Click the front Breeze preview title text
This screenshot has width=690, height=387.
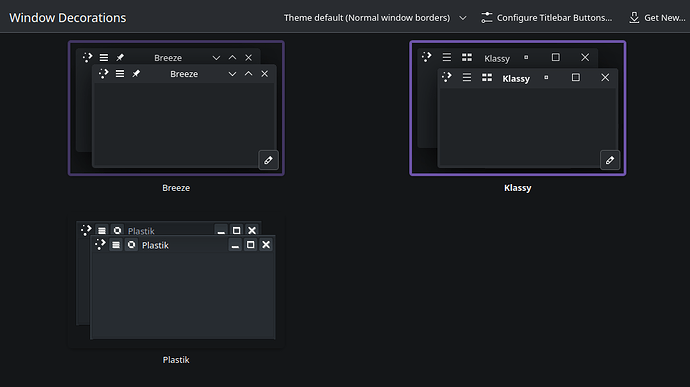click(x=184, y=74)
